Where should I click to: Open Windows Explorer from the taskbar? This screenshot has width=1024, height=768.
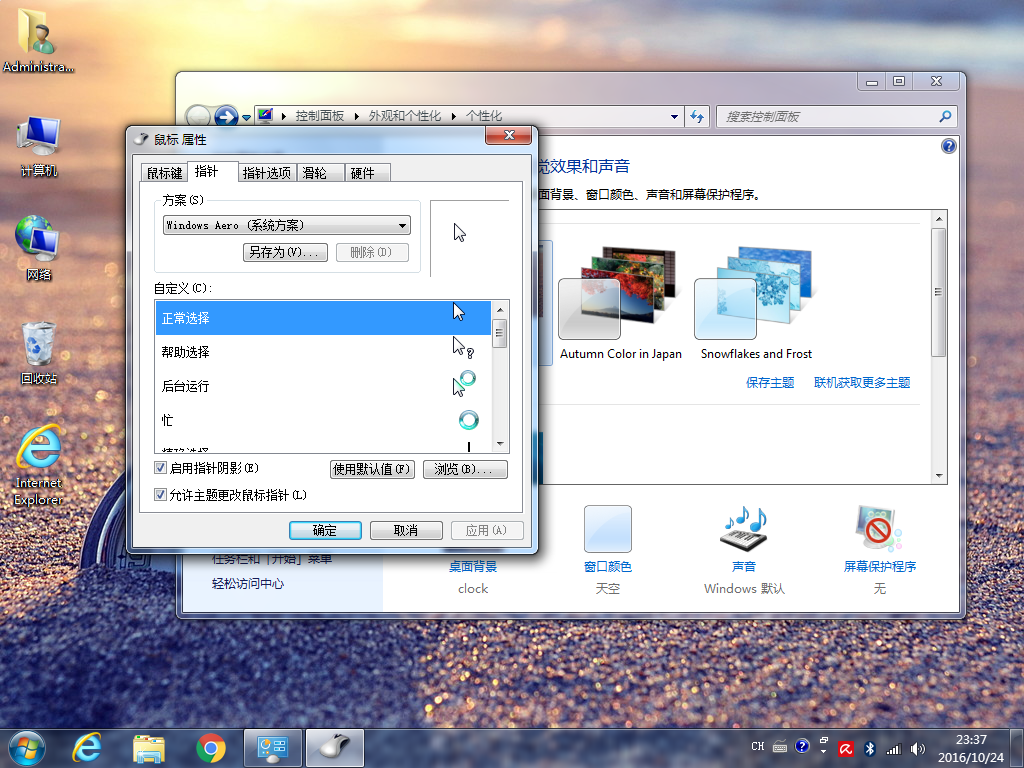click(x=149, y=748)
